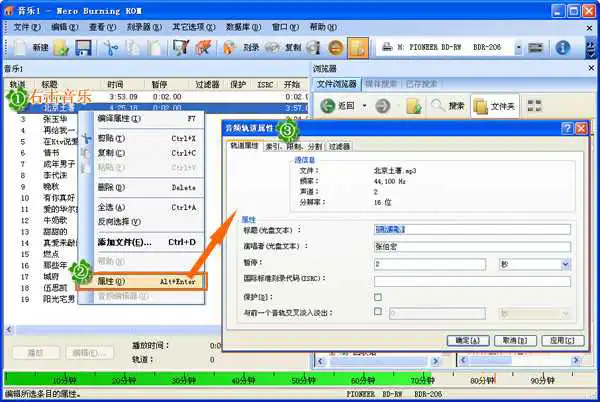Screen dimensions: 600x402
Task: Switch to 过滤器 tab in dialog
Action: [339, 146]
